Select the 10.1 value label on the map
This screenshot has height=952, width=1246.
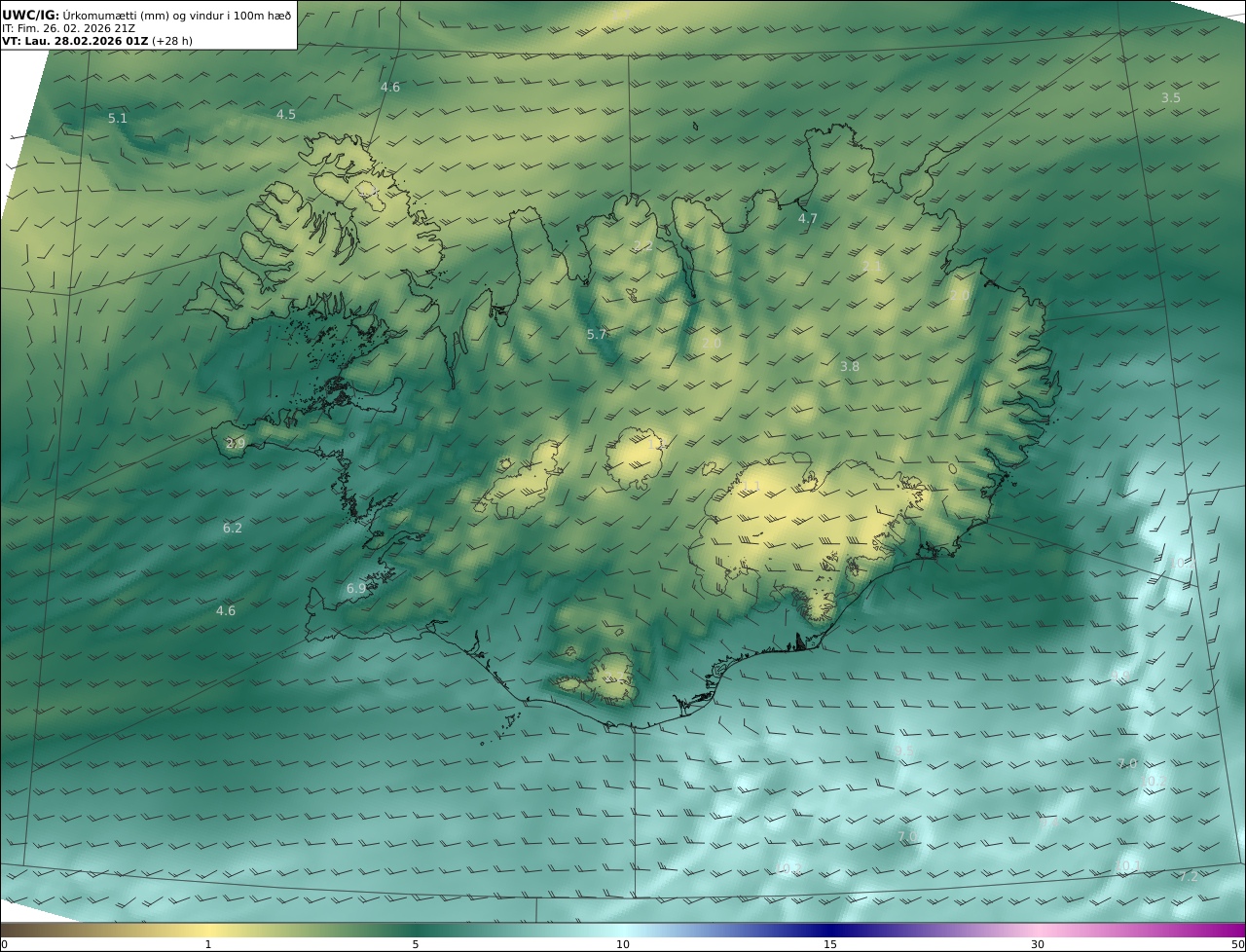[1129, 864]
